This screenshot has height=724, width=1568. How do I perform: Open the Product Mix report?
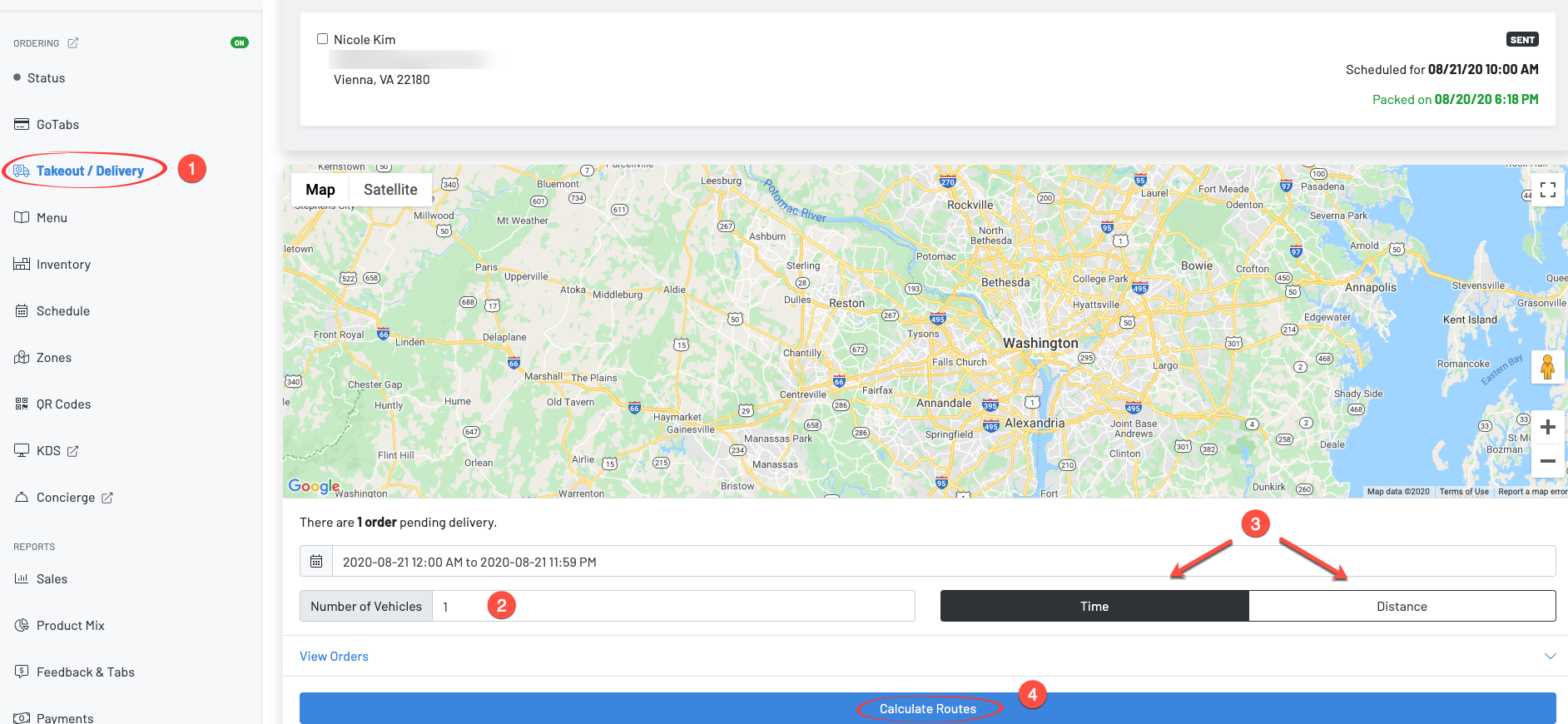tap(70, 626)
